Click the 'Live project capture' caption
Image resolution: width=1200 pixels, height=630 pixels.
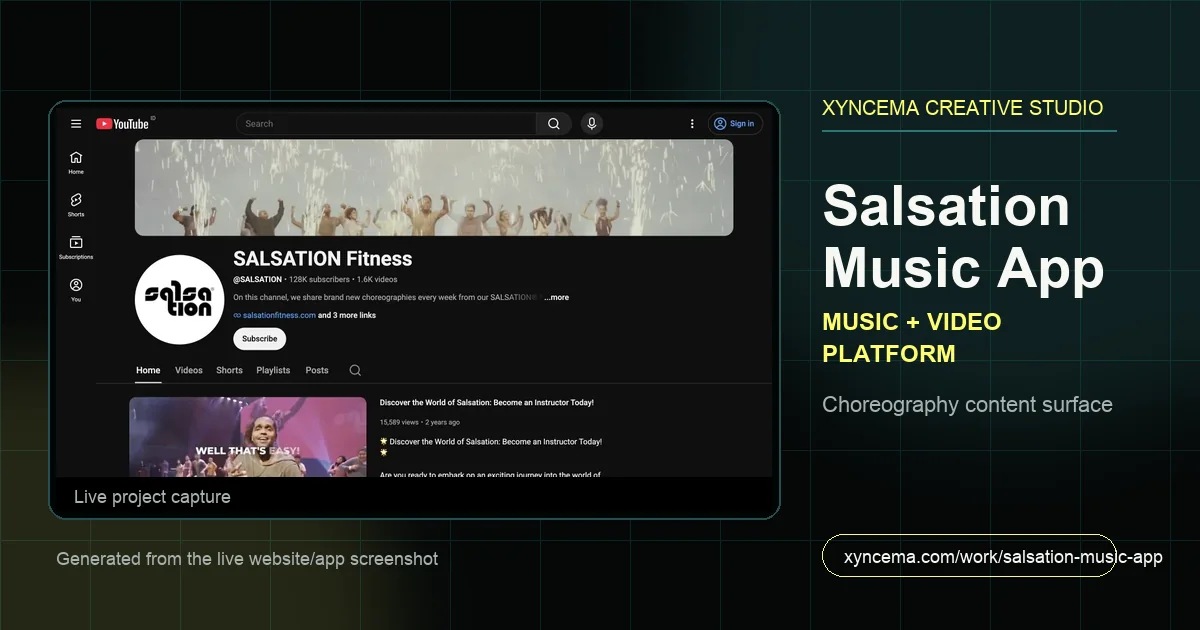[x=152, y=497]
